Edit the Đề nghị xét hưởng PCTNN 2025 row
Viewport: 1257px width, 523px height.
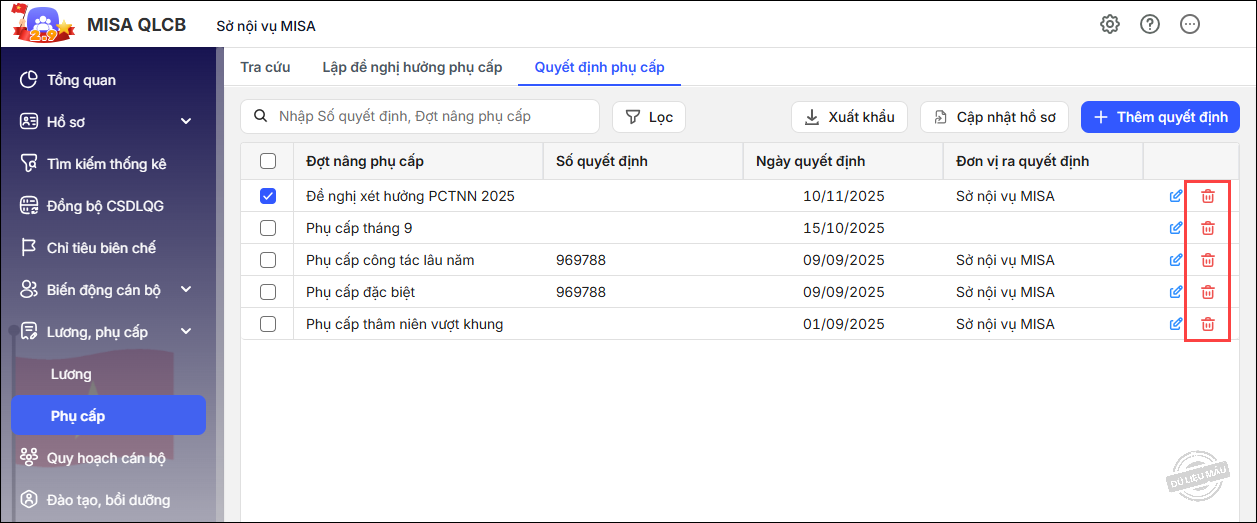pyautogui.click(x=1176, y=196)
